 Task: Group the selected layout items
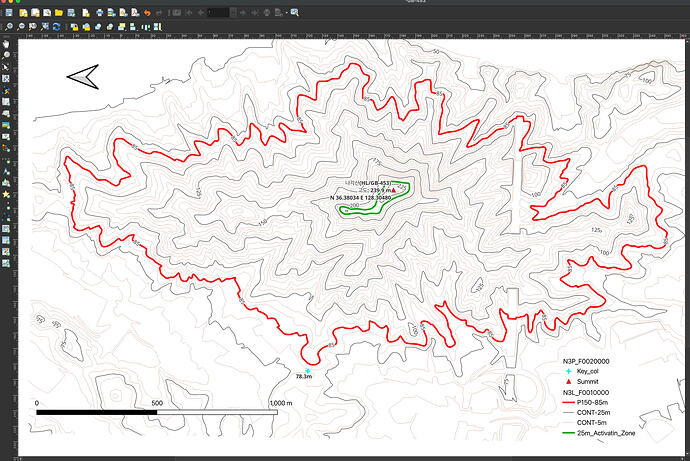[x=98, y=26]
